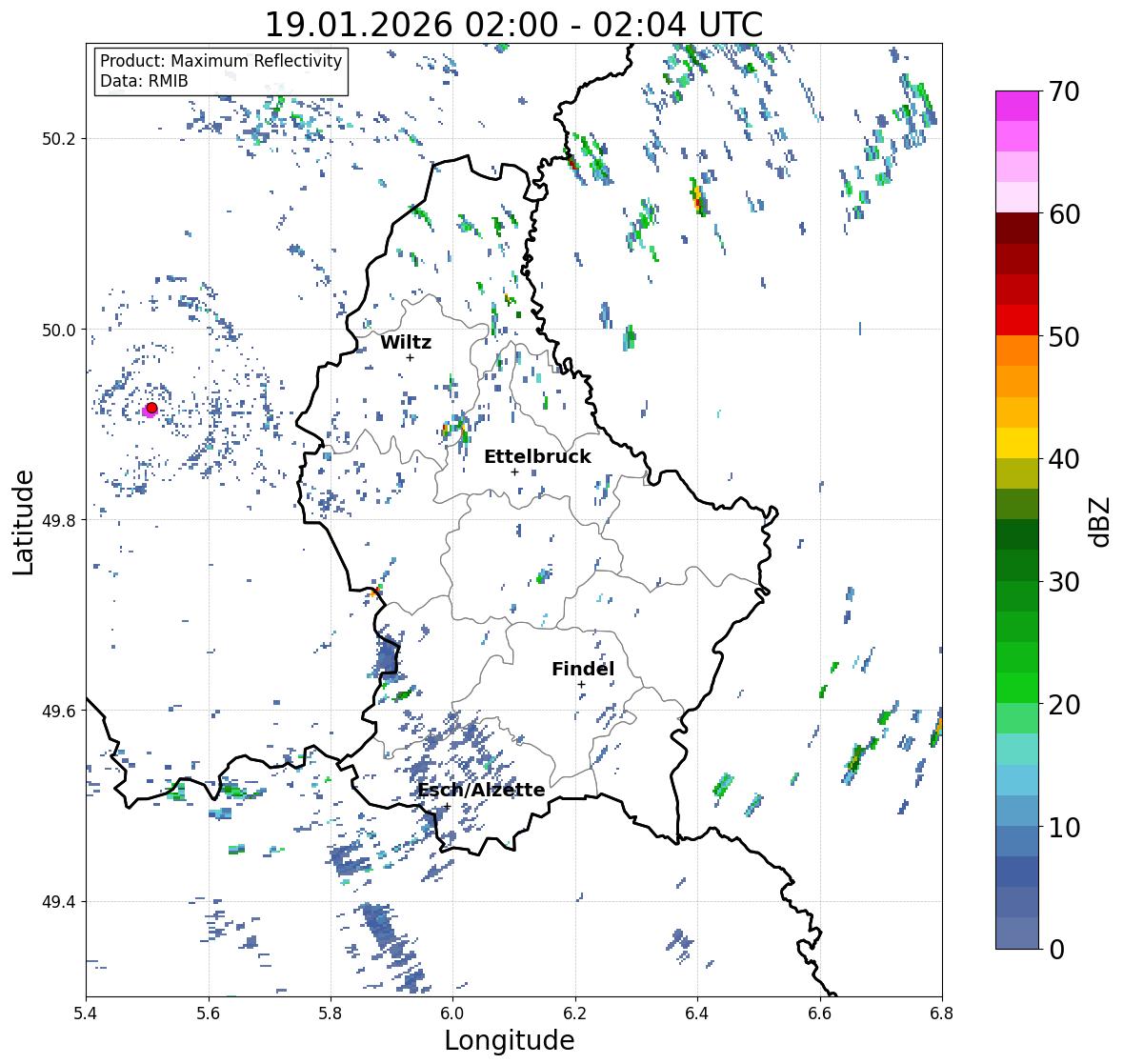The height and width of the screenshot is (1064, 1123).
Task: Click the 10 tick on the colorbar
Action: (1064, 827)
